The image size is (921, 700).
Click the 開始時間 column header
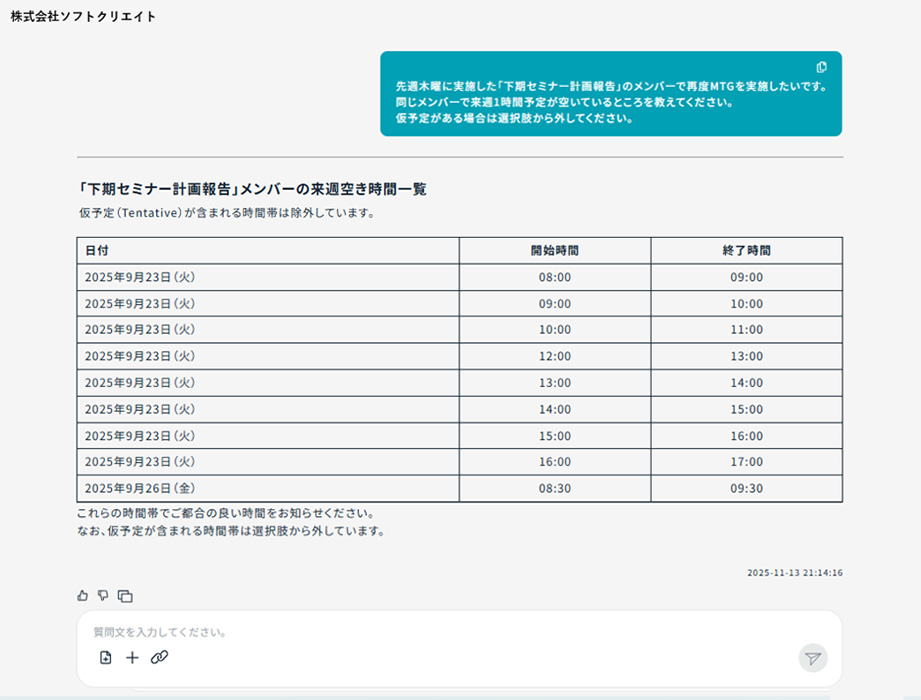554,250
